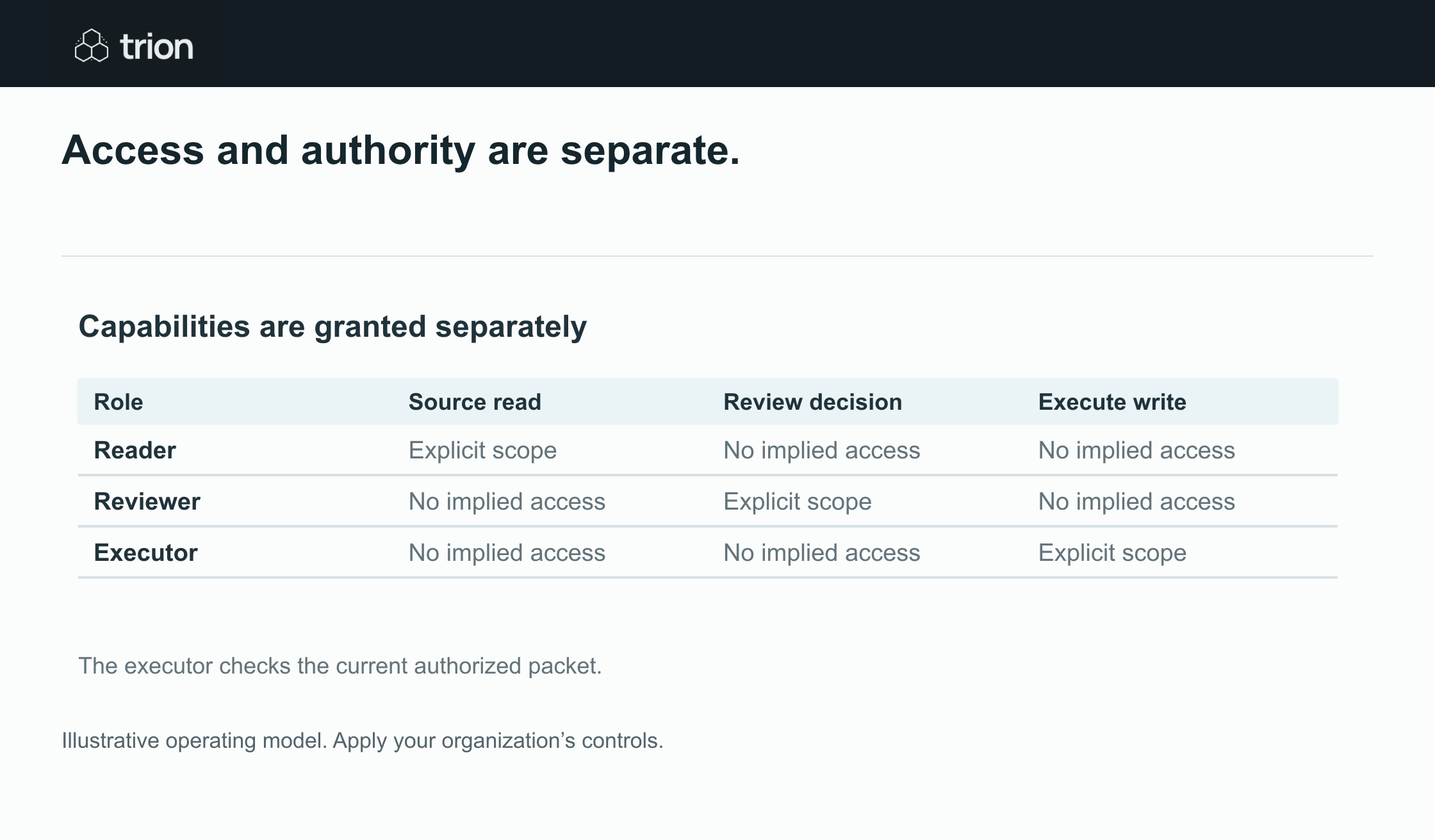
Task: Click the 'Review decision' column header
Action: (812, 402)
